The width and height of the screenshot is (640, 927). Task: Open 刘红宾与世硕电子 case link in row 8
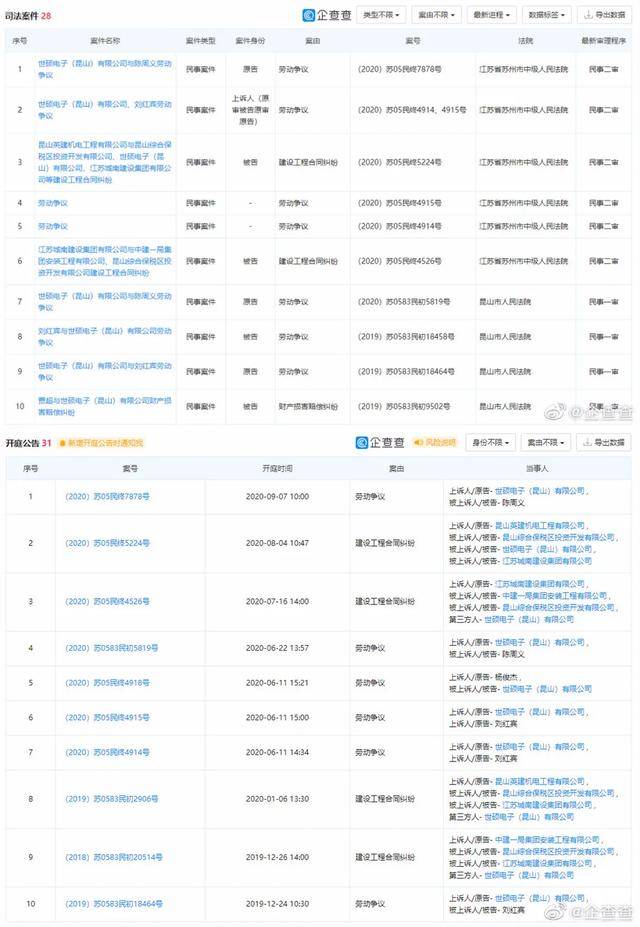(105, 336)
